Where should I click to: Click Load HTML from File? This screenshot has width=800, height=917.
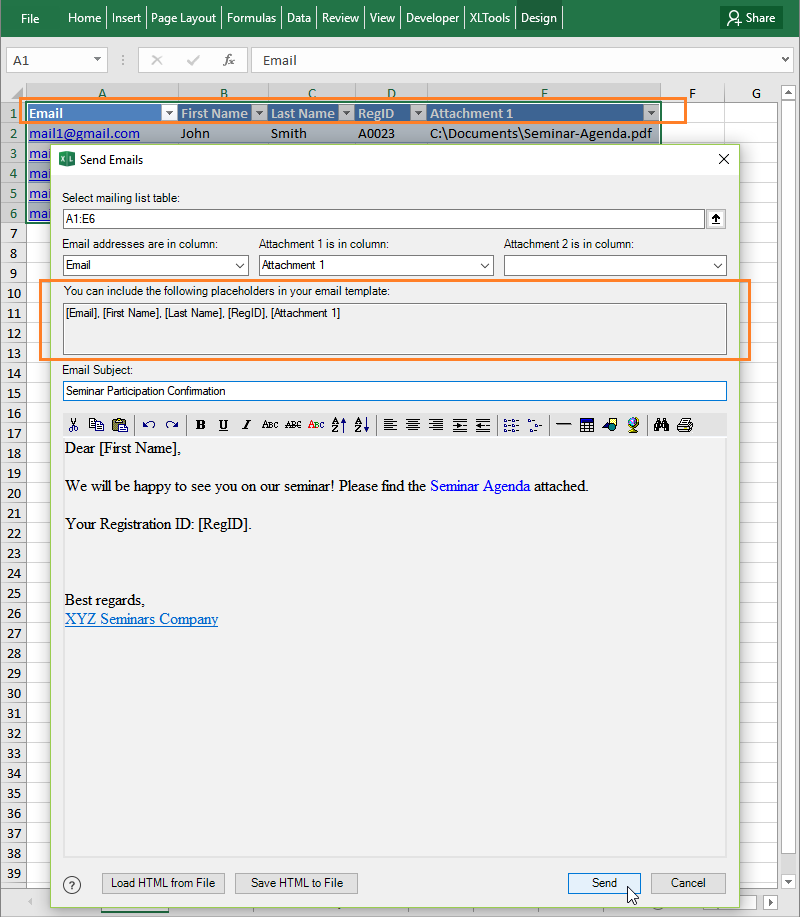point(162,883)
